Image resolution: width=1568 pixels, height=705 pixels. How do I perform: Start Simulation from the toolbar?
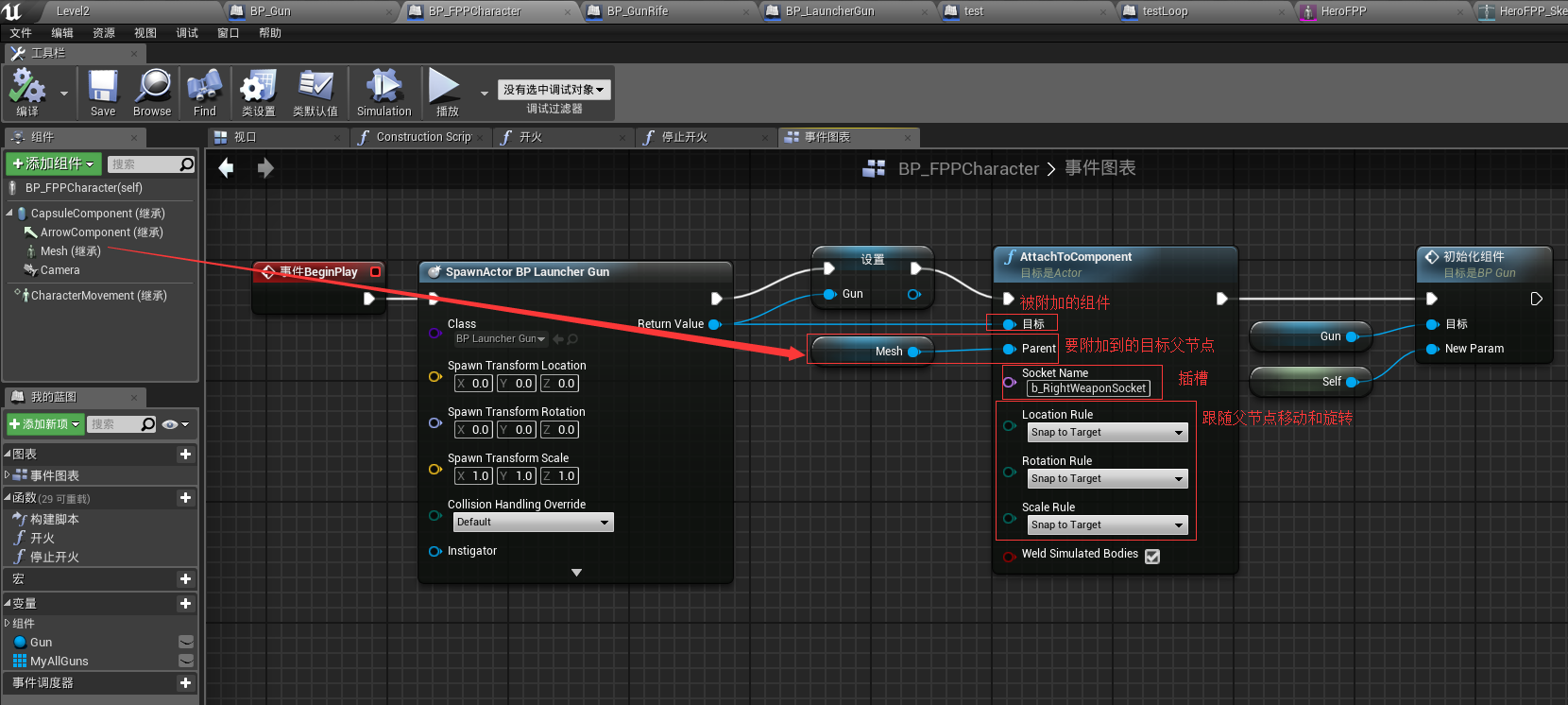[x=383, y=87]
